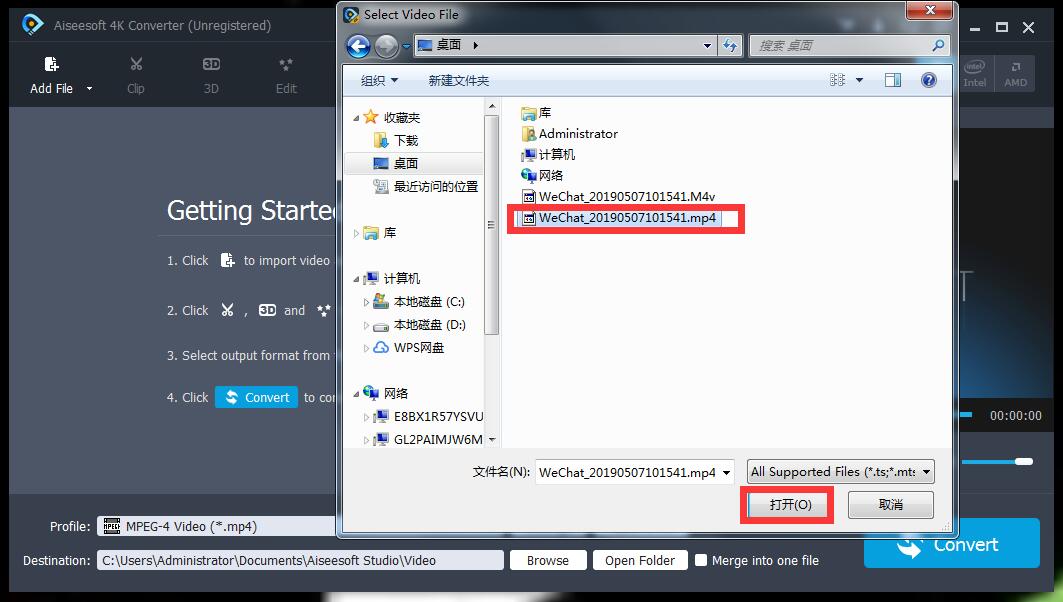1063x602 pixels.
Task: Click the Destination path field
Action: (300, 561)
